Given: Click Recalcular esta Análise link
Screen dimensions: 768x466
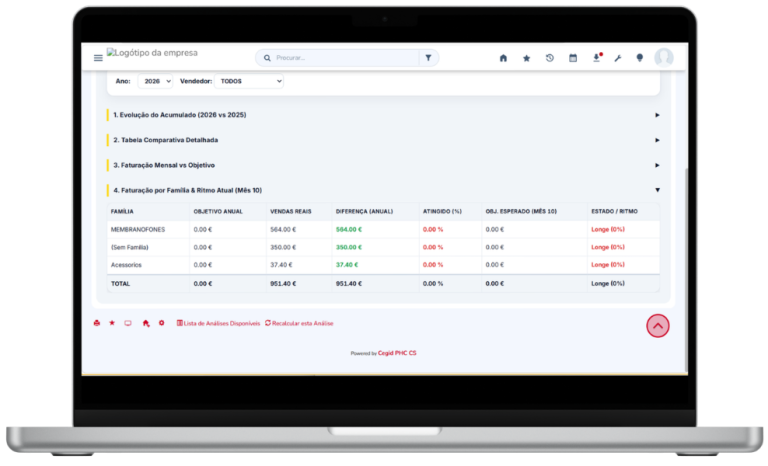Looking at the screenshot, I should coord(299,323).
